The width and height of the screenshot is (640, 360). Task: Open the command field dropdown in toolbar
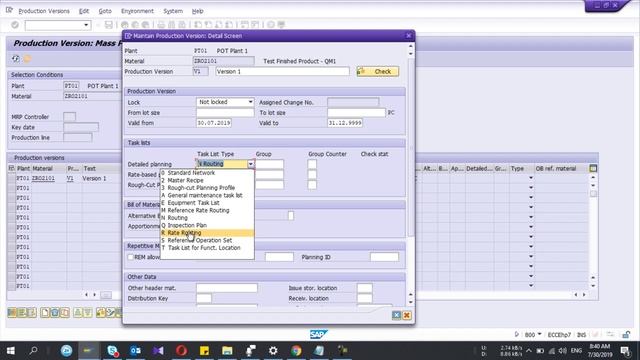point(86,25)
